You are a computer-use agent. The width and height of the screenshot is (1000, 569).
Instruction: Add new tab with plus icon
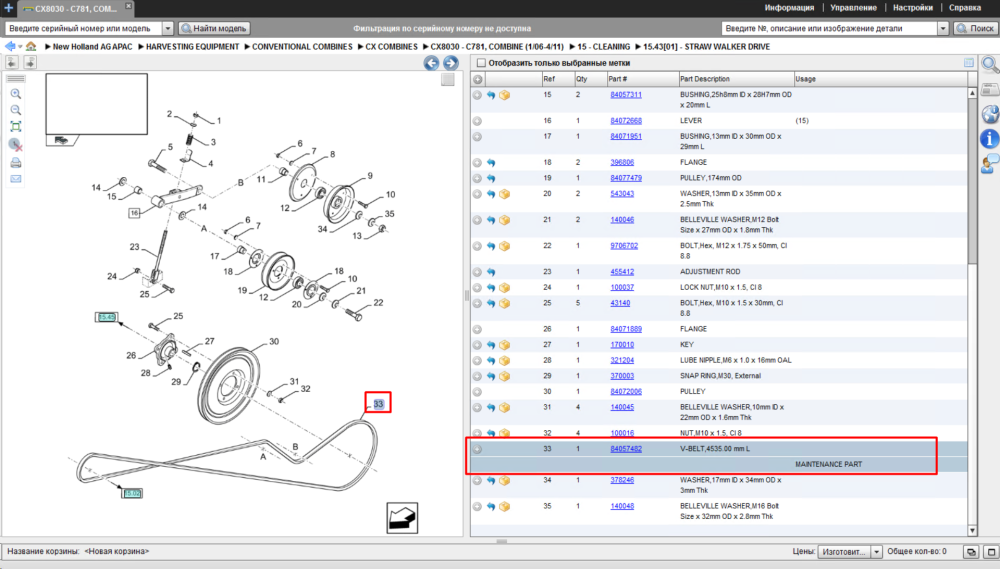coord(9,8)
